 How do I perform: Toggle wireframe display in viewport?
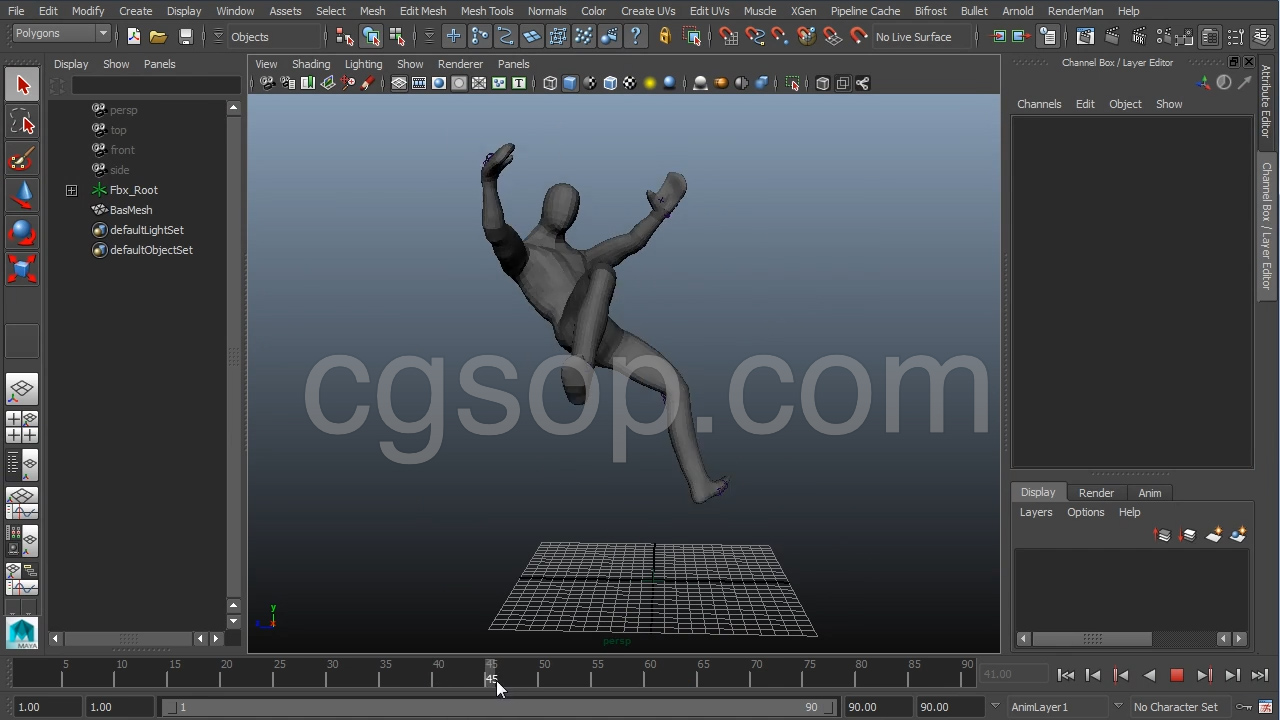pos(550,83)
